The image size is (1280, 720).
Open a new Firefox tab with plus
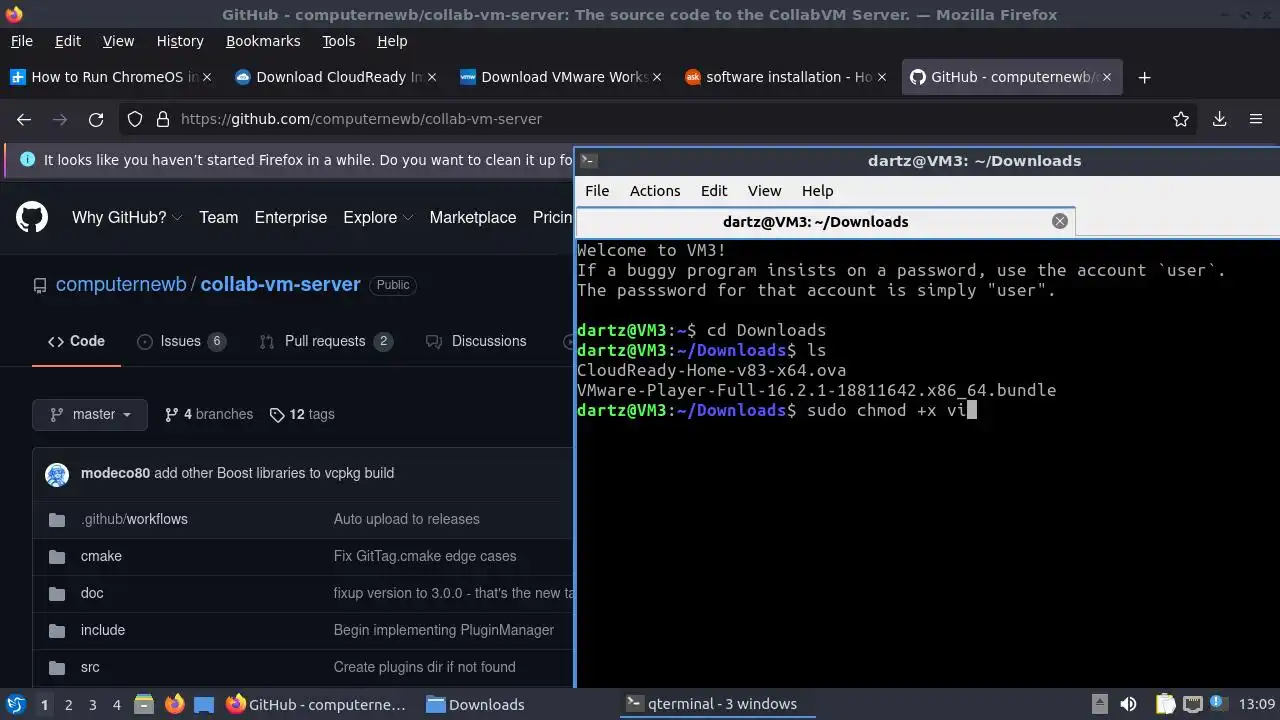(x=1145, y=77)
